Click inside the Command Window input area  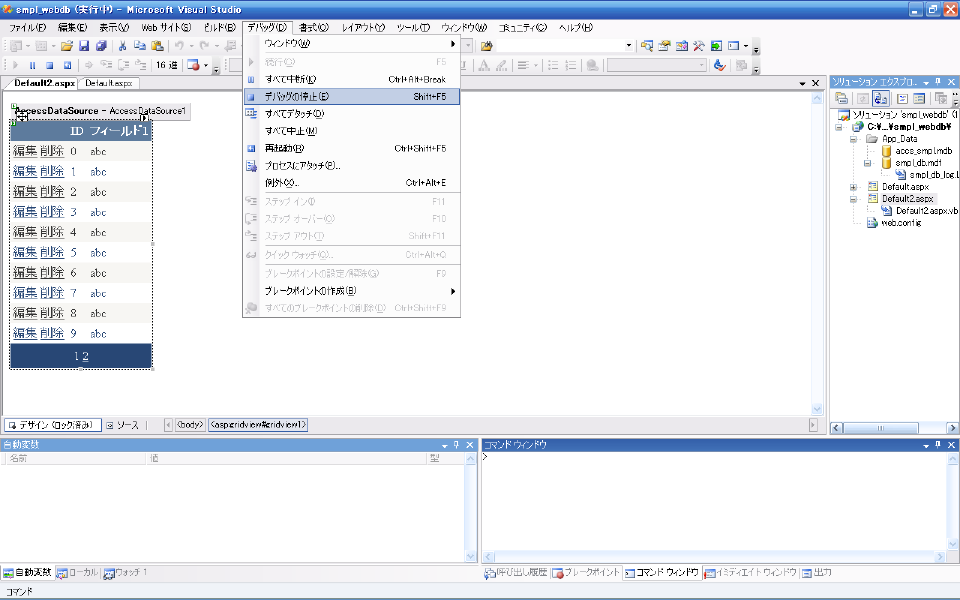tap(714, 502)
